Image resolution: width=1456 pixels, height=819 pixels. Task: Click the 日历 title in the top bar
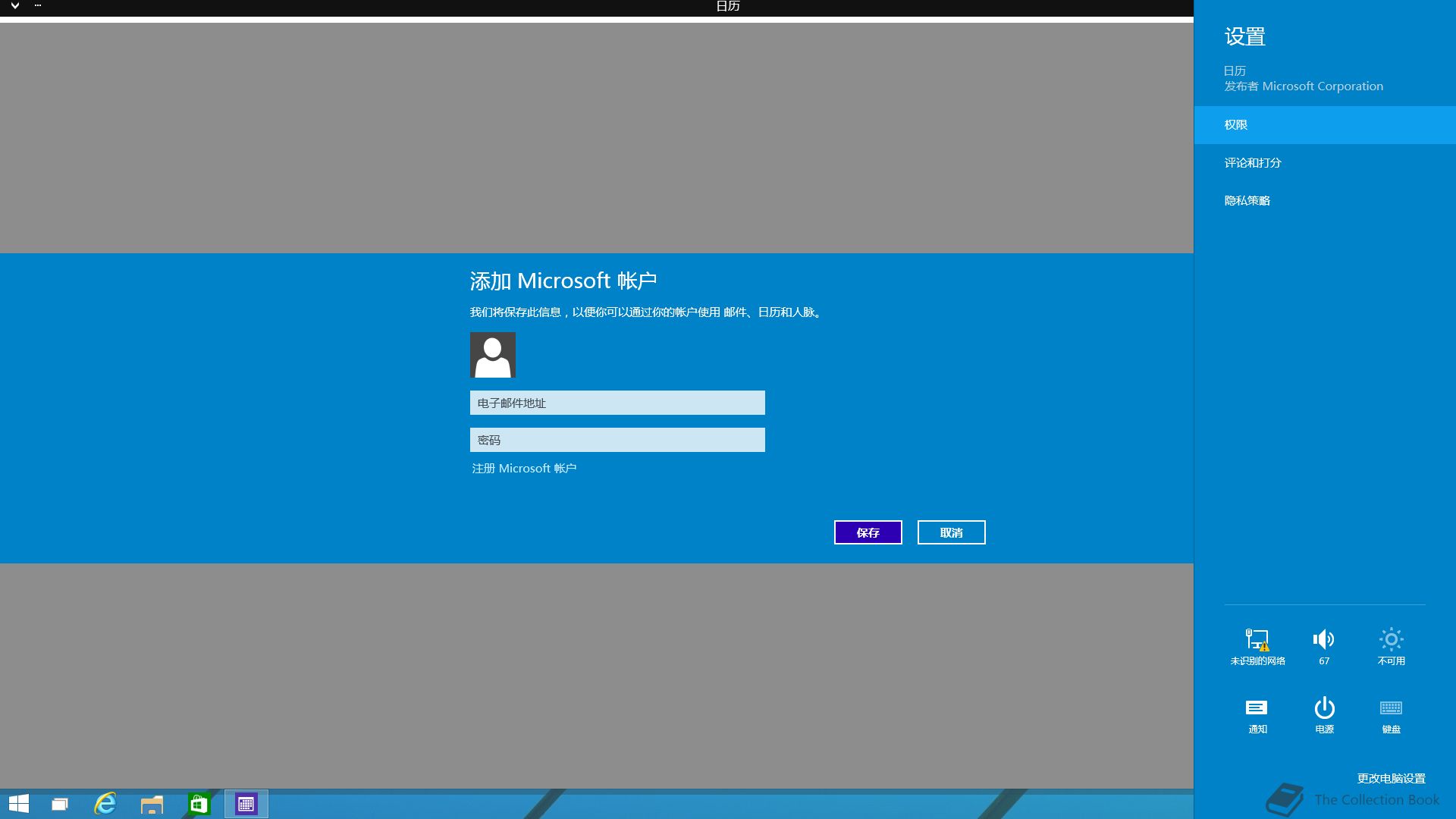pos(728,6)
